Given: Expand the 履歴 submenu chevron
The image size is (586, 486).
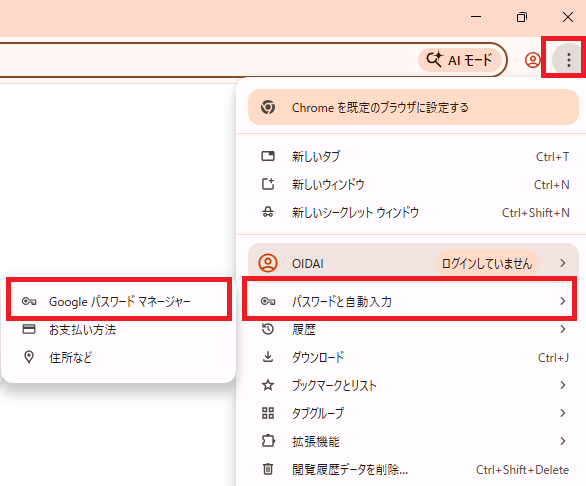Looking at the screenshot, I should point(563,329).
